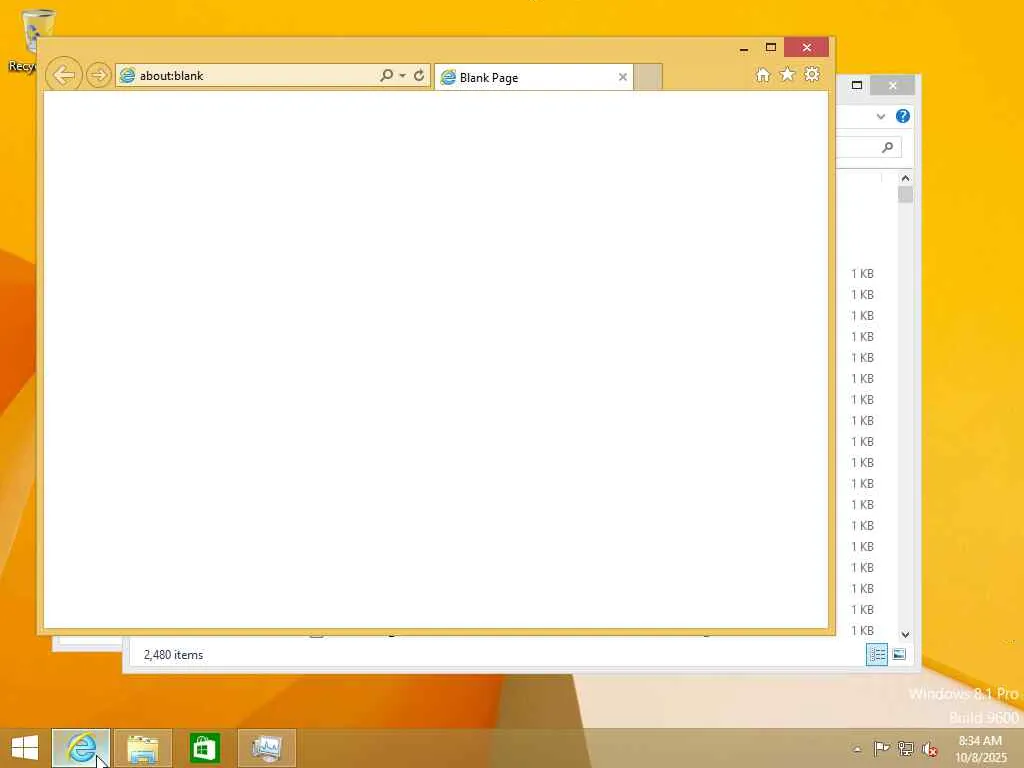Select the Blank Page tab
The image size is (1024, 768).
[x=533, y=77]
